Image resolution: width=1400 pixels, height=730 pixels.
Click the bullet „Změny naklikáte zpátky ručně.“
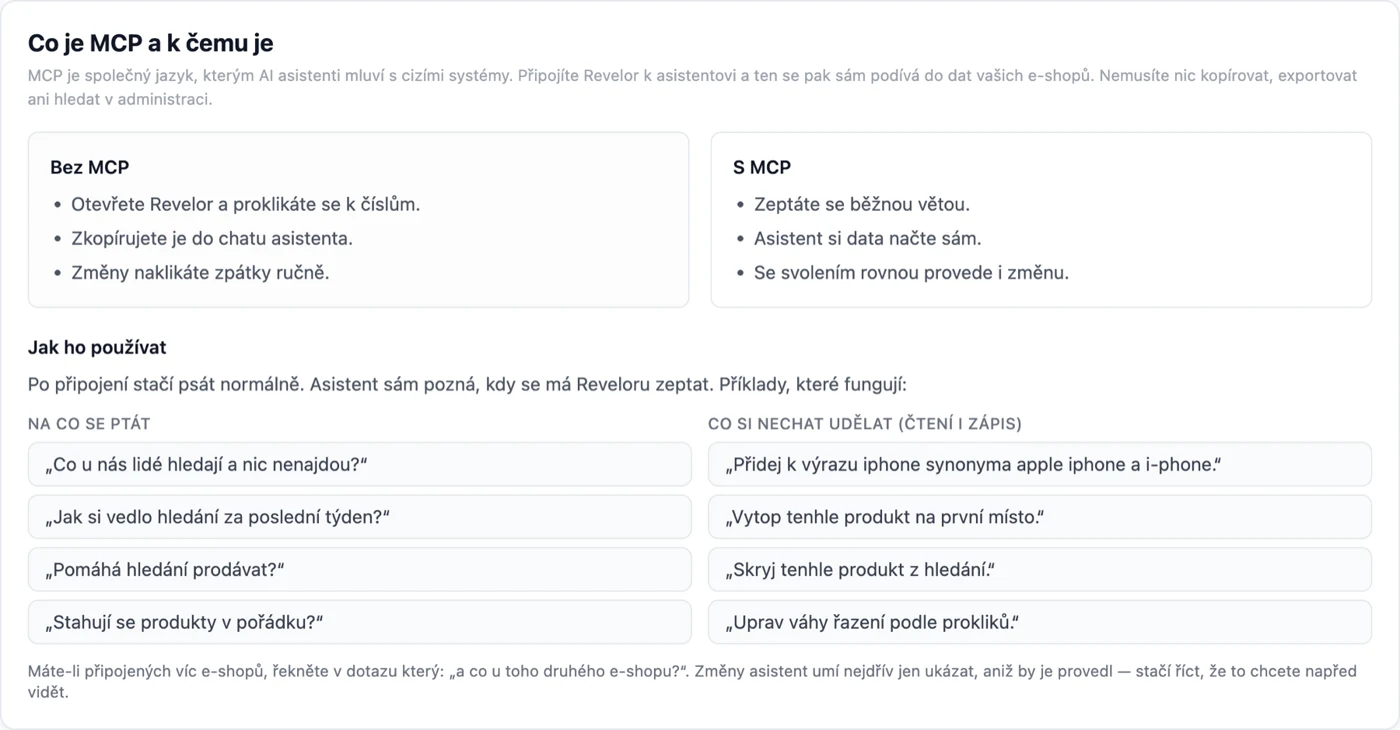(200, 273)
